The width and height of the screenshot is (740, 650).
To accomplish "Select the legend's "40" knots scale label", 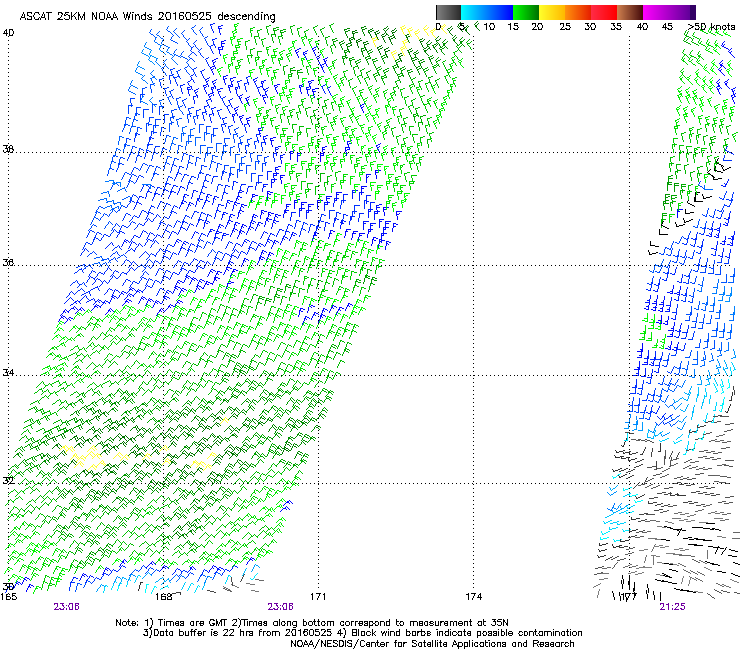I will (642, 27).
